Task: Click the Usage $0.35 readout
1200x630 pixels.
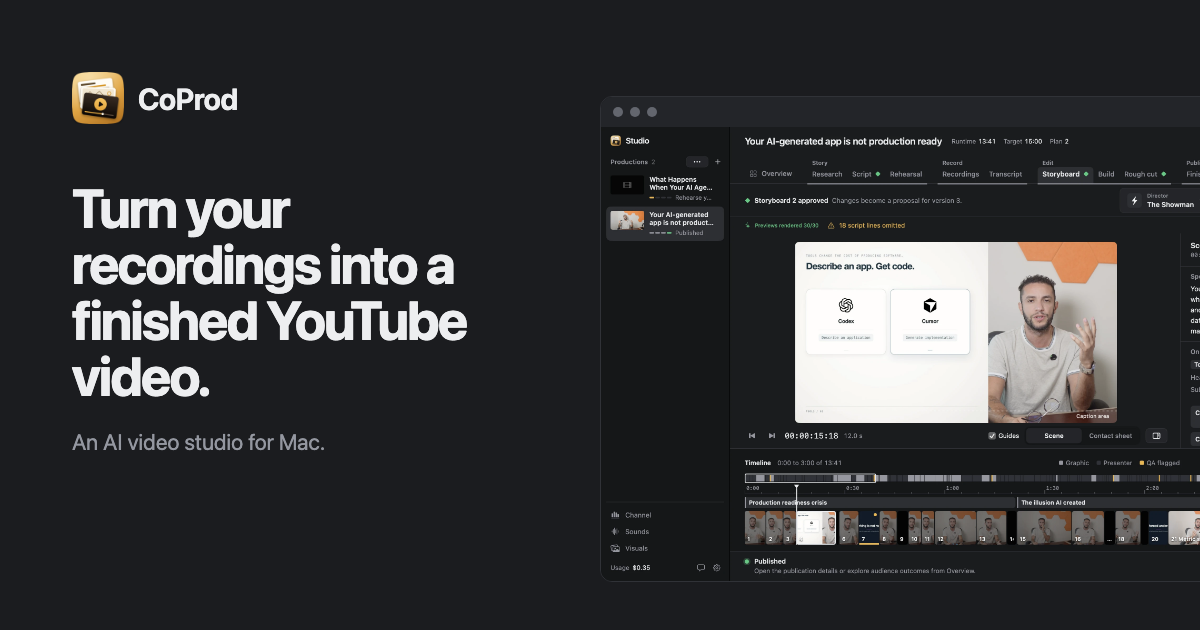Action: (630, 568)
